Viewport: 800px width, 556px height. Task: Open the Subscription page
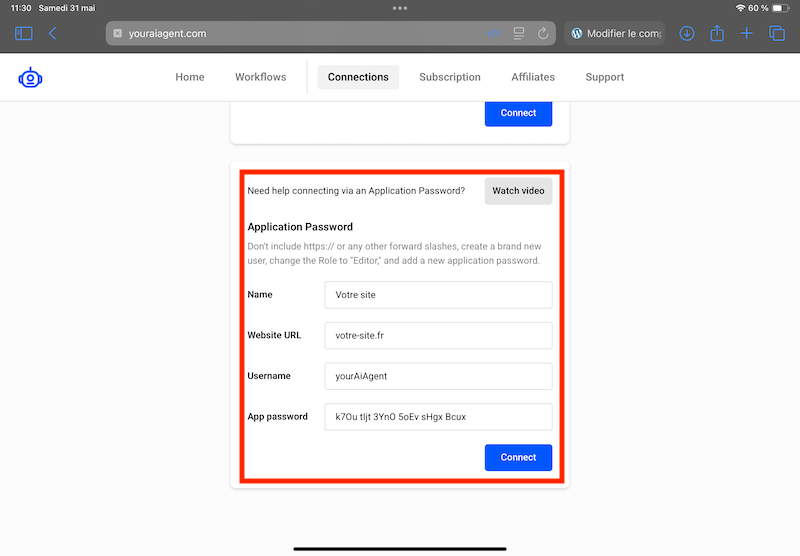pyautogui.click(x=450, y=77)
